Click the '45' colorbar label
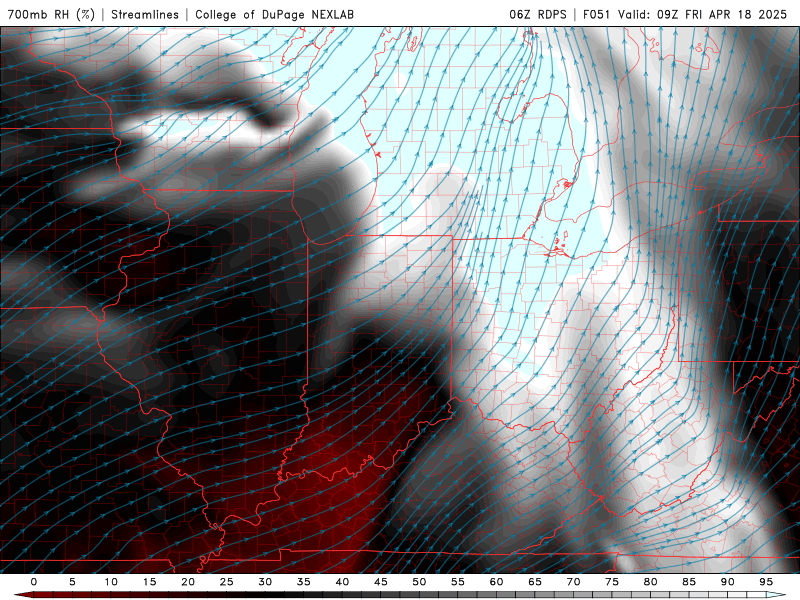Viewport: 800px width, 600px height. [381, 582]
